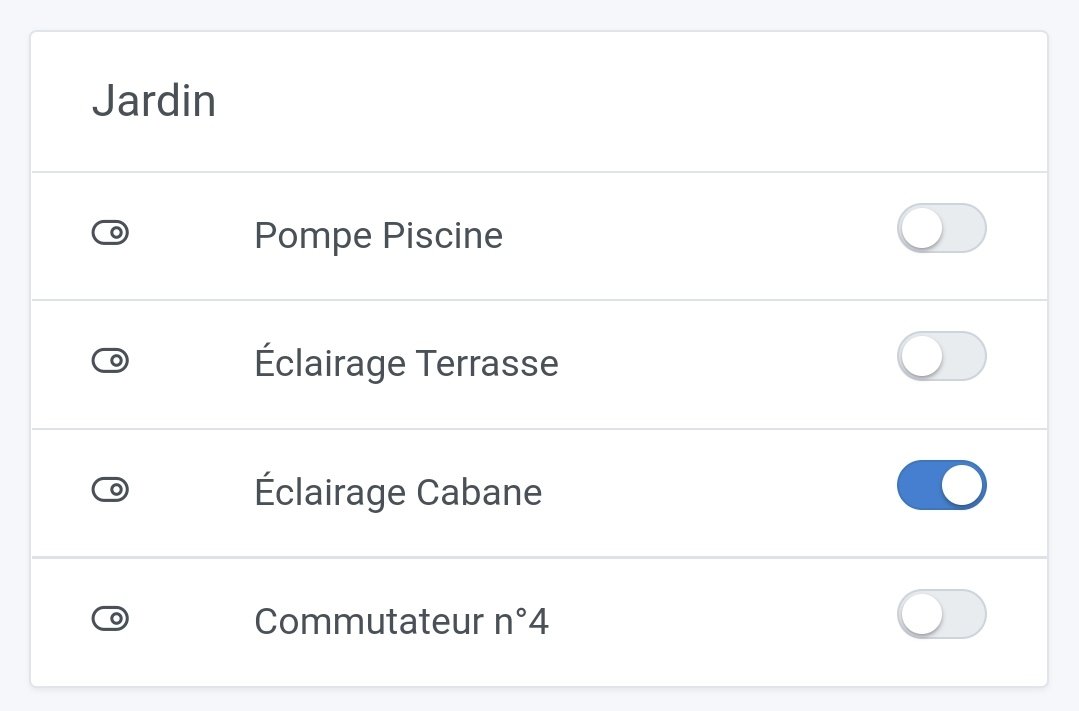The width and height of the screenshot is (1079, 711).
Task: Click the first switch icon under Jardin
Action: 111,234
